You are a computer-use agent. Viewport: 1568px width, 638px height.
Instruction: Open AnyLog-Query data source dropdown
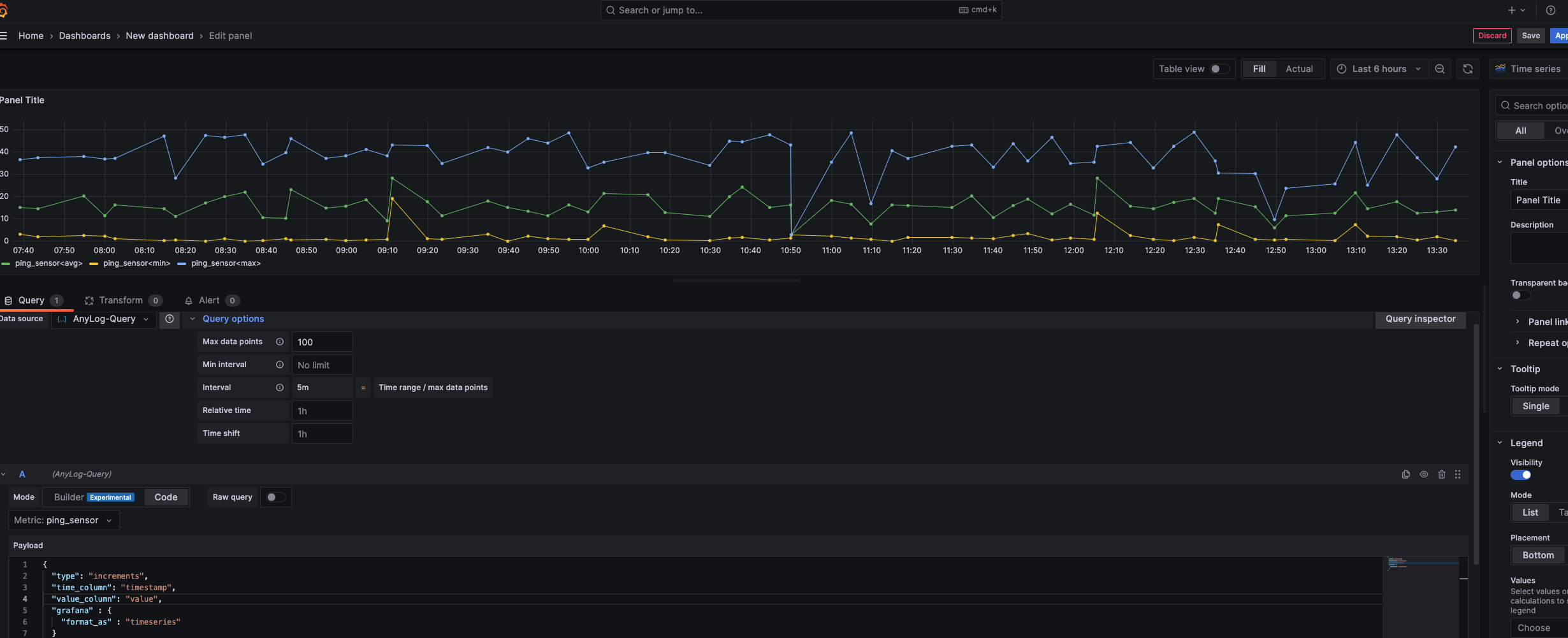click(104, 319)
